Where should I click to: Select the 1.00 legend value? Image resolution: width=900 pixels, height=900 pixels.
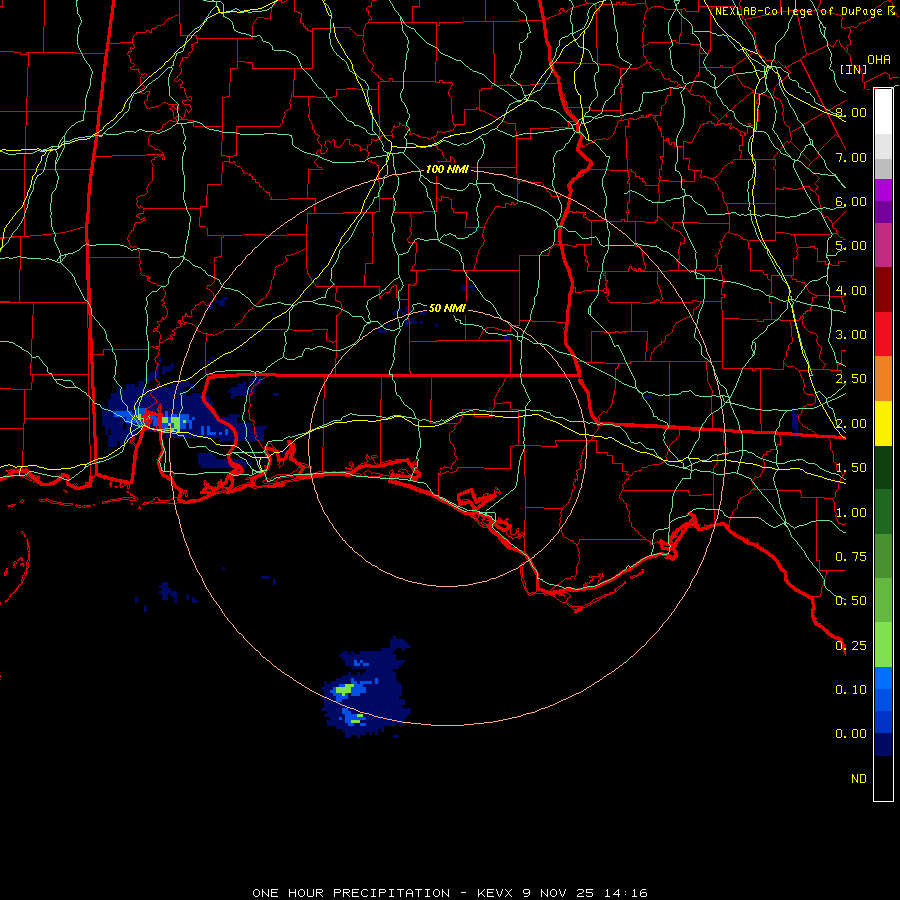coord(851,513)
